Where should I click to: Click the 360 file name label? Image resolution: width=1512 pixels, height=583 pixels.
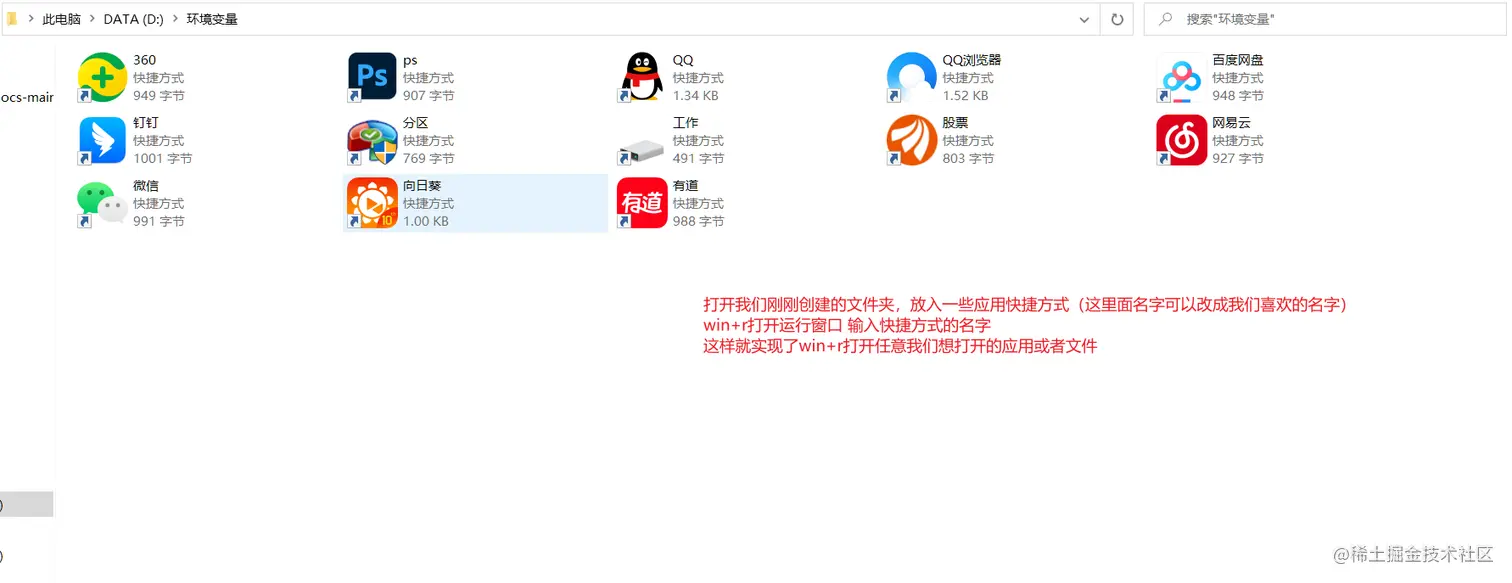coord(144,60)
